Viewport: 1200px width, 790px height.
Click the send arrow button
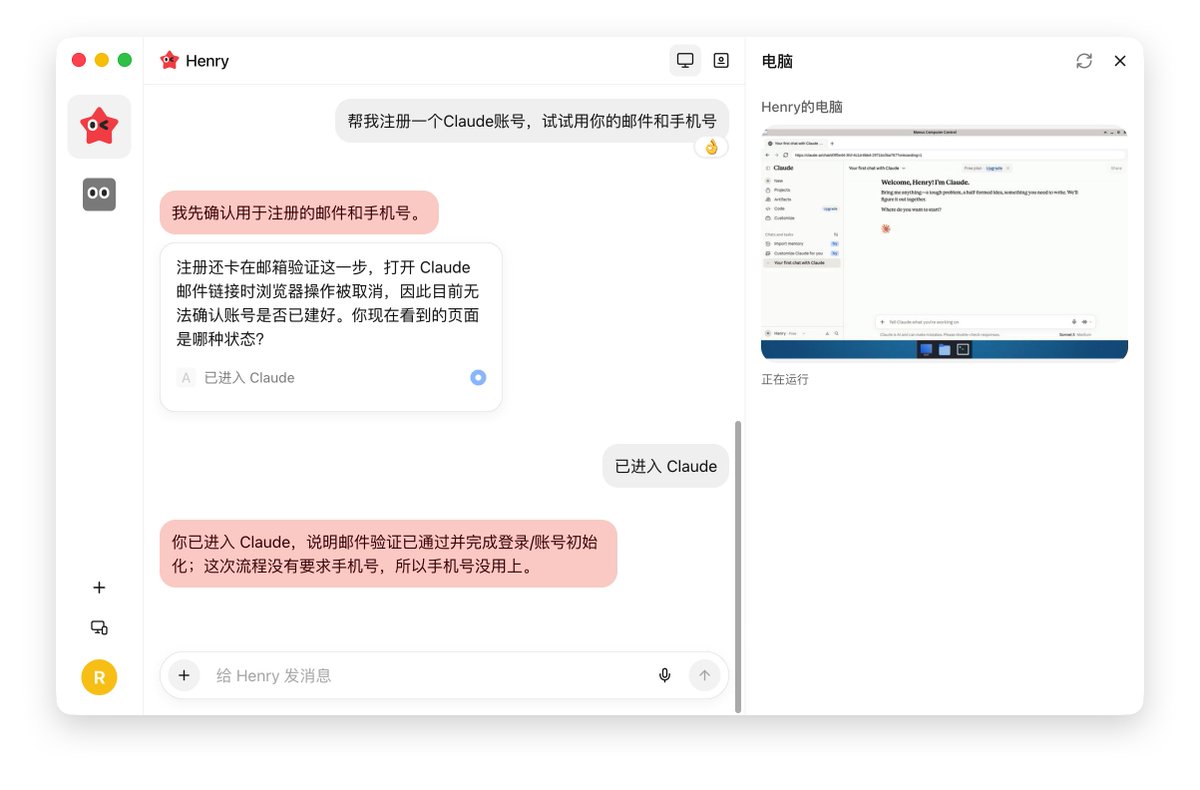coord(704,676)
